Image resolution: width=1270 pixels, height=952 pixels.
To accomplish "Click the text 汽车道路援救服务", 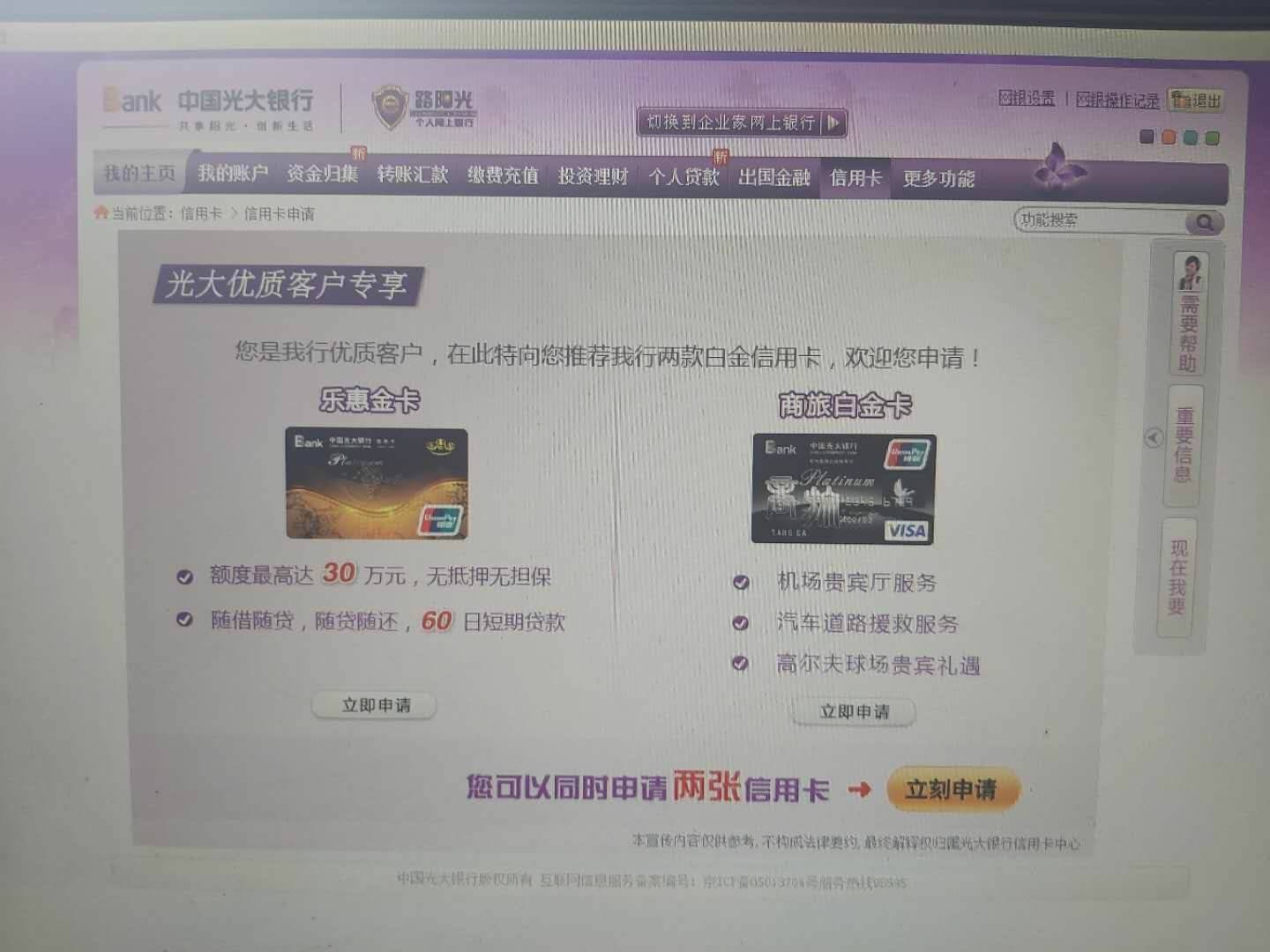I will (867, 623).
